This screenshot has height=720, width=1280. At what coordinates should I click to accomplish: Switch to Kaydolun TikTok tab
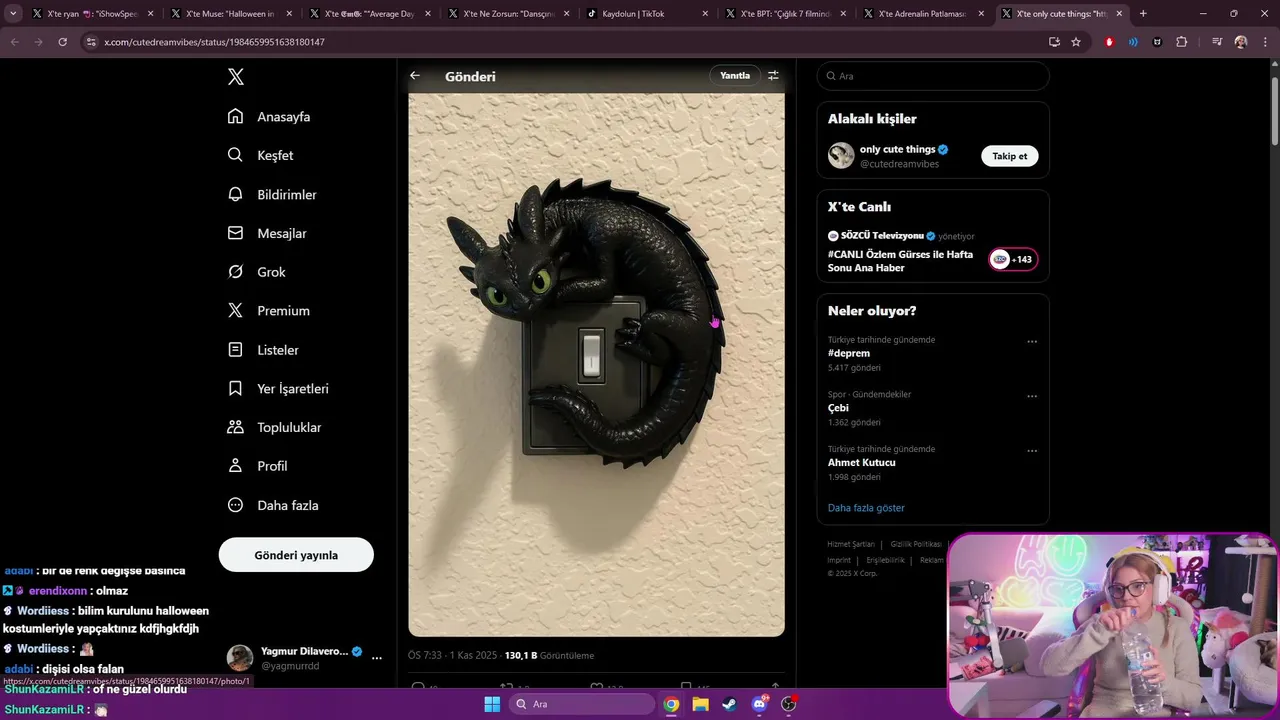[x=647, y=14]
